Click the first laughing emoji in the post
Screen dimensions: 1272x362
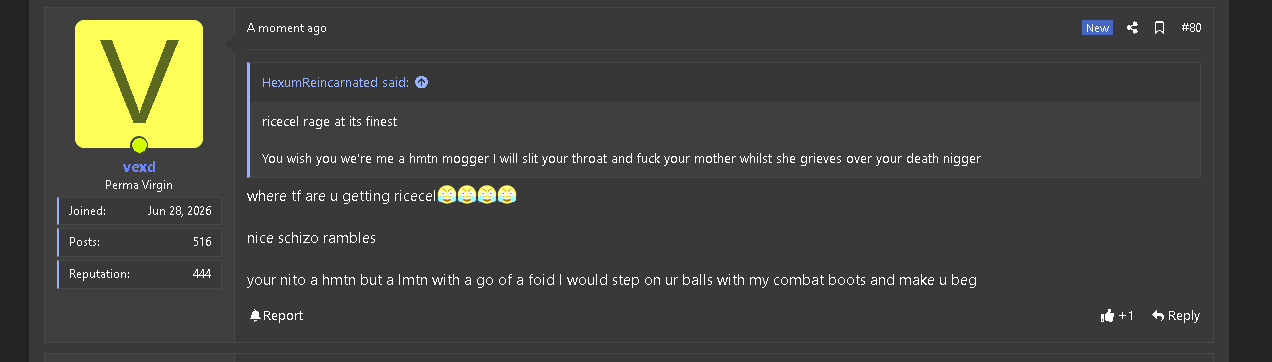point(446,195)
